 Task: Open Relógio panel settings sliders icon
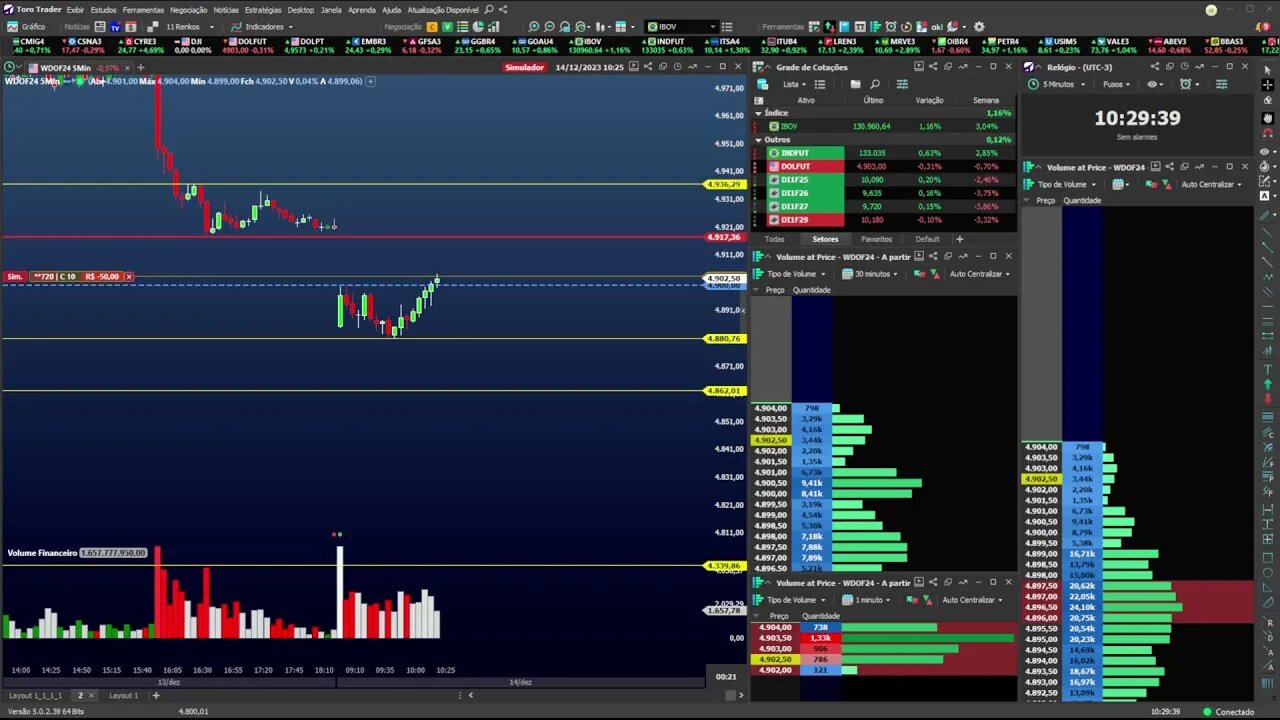point(1221,84)
